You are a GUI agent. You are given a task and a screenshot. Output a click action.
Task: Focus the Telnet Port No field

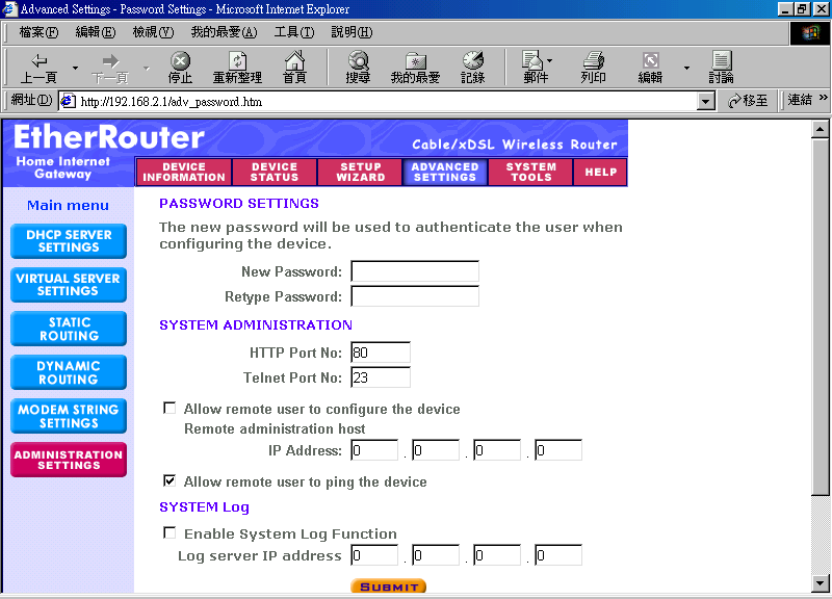pyautogui.click(x=380, y=377)
